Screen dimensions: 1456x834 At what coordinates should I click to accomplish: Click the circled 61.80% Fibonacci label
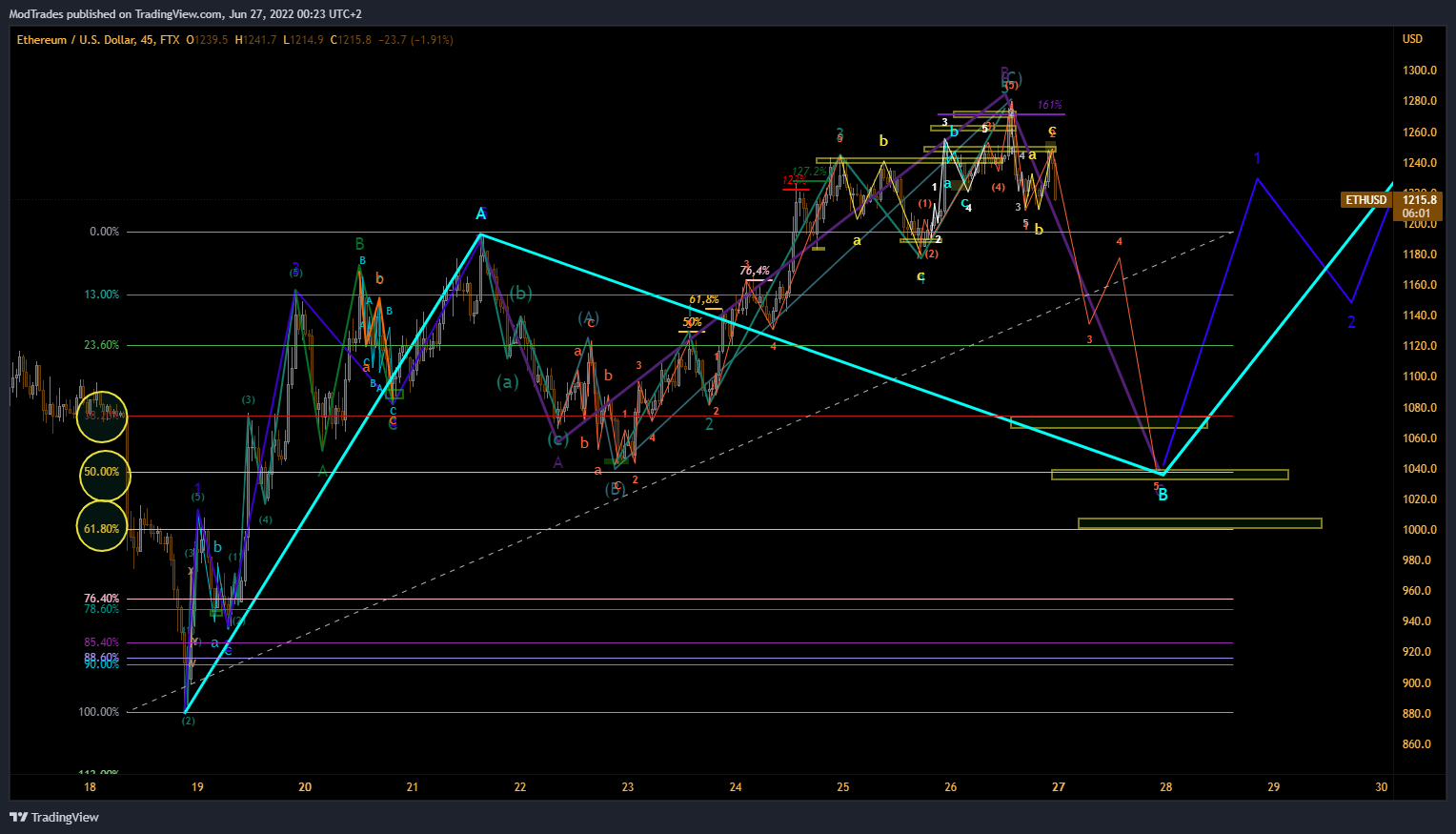pos(102,529)
